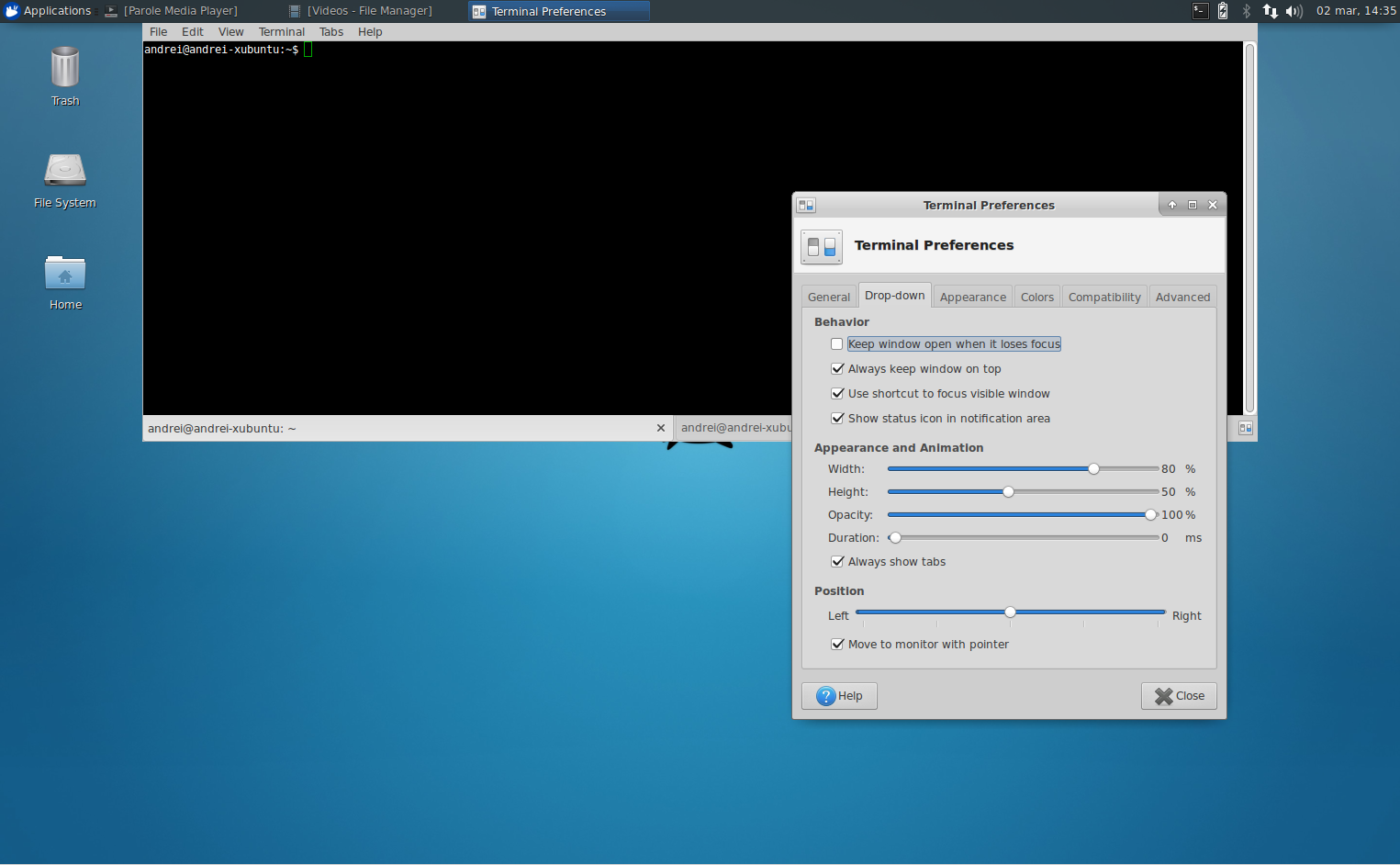Open the battery indicator in the panel
This screenshot has height=865, width=1400.
(x=1223, y=10)
